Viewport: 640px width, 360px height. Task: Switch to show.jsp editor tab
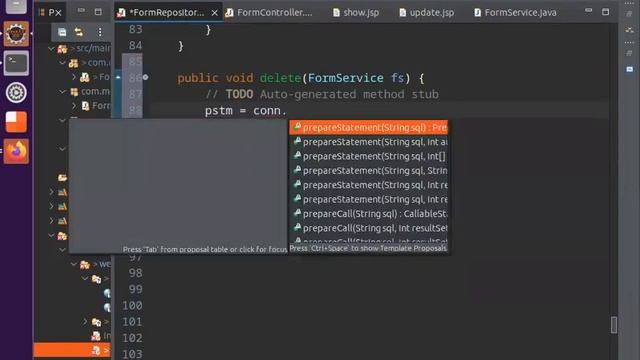pyautogui.click(x=356, y=13)
